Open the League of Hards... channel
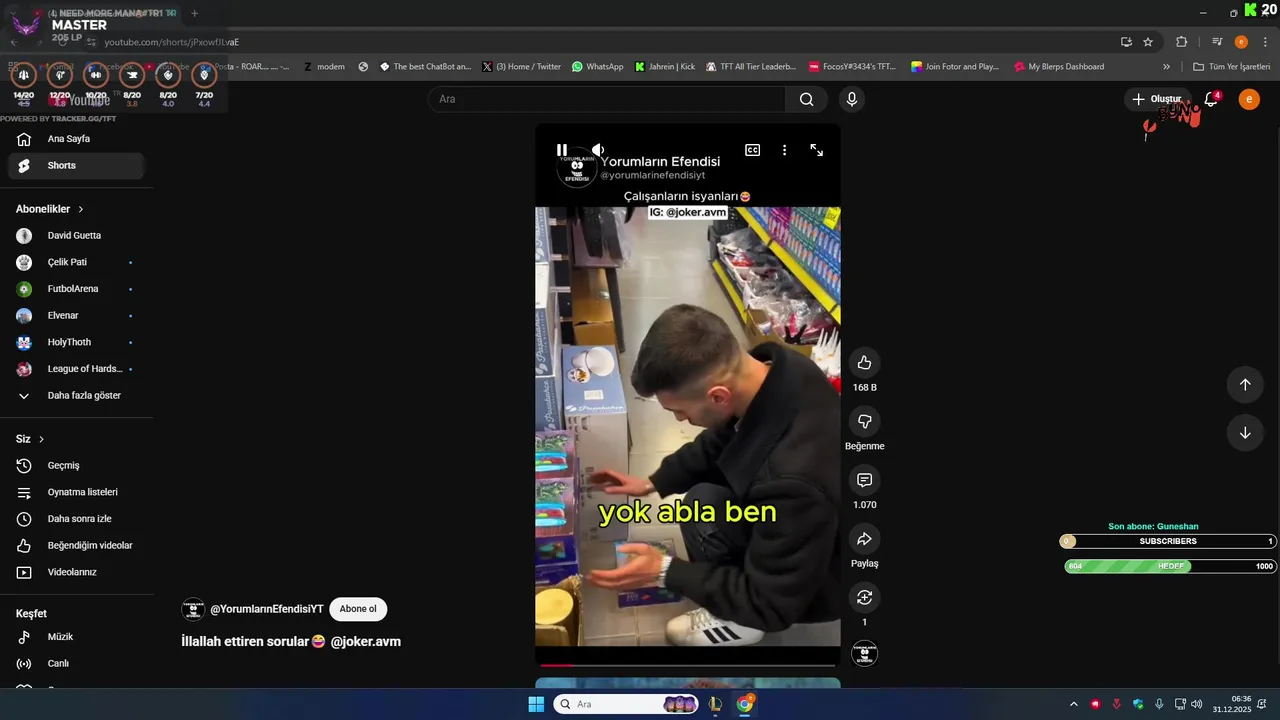This screenshot has width=1280, height=720. point(76,369)
